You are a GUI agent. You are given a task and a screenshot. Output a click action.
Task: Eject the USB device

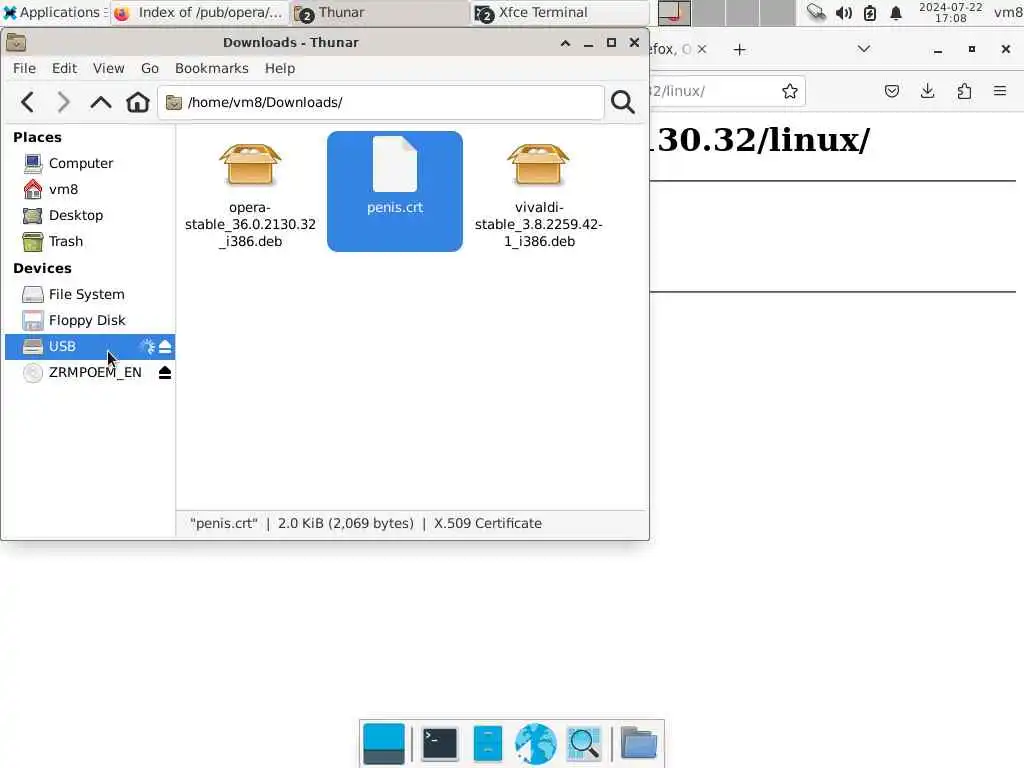165,346
